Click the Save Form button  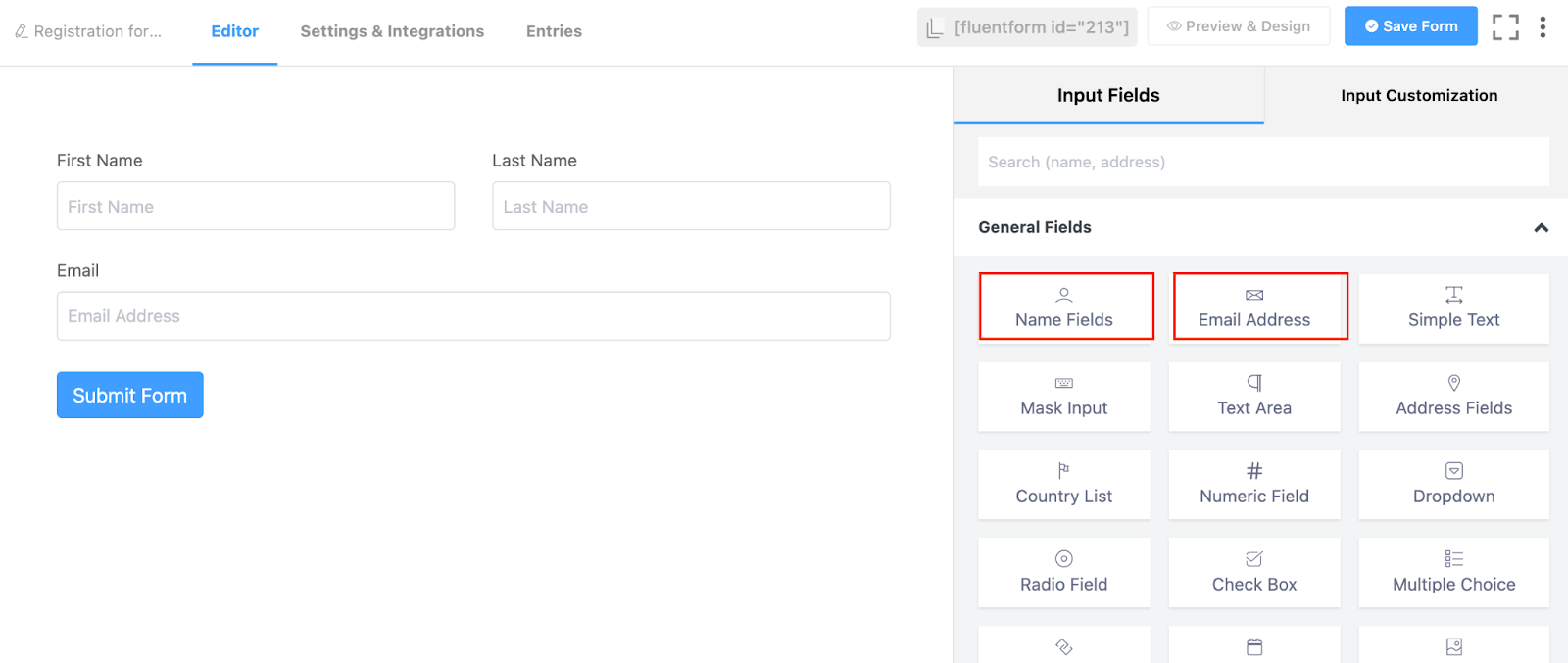[x=1410, y=26]
